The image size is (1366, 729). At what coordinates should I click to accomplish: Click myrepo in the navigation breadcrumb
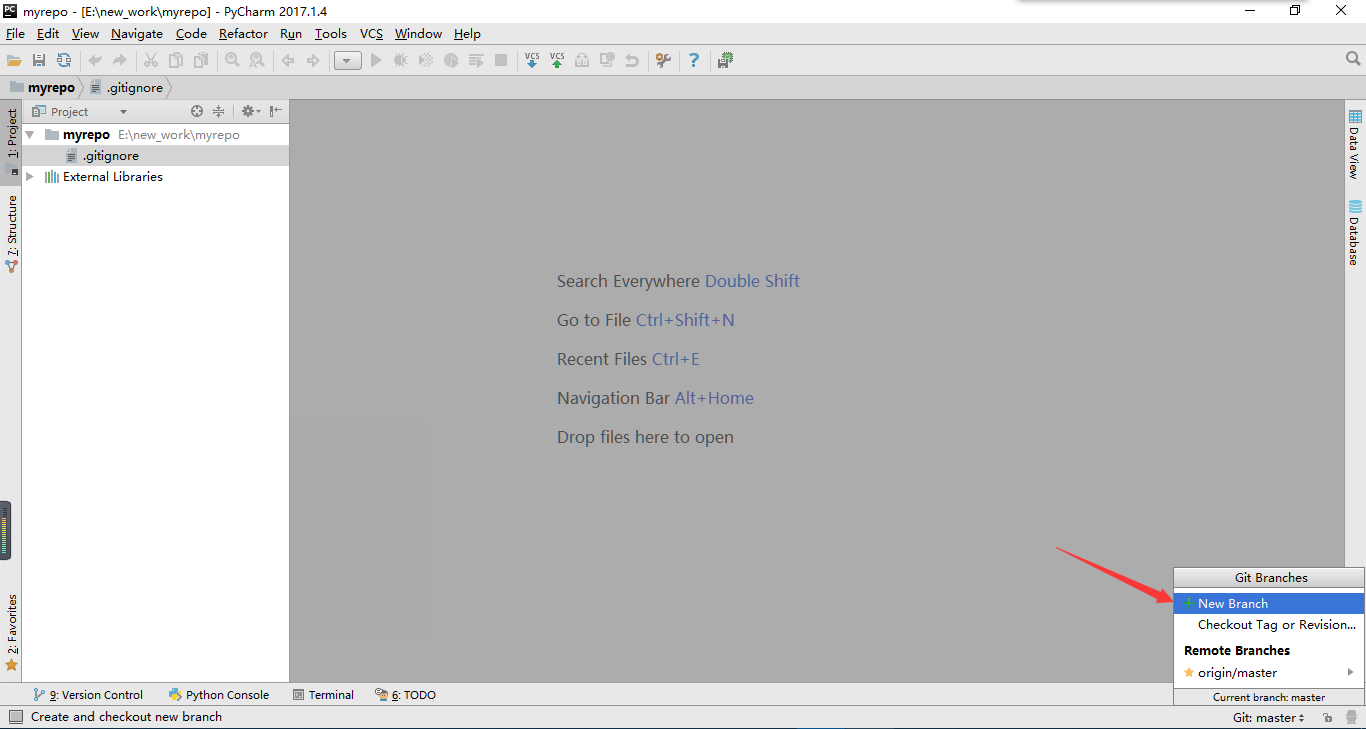(x=43, y=88)
